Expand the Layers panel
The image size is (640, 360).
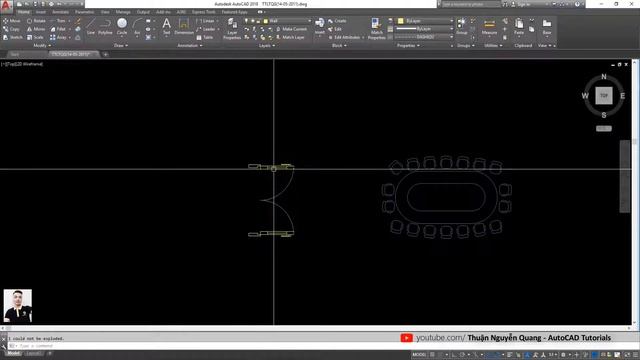267,46
